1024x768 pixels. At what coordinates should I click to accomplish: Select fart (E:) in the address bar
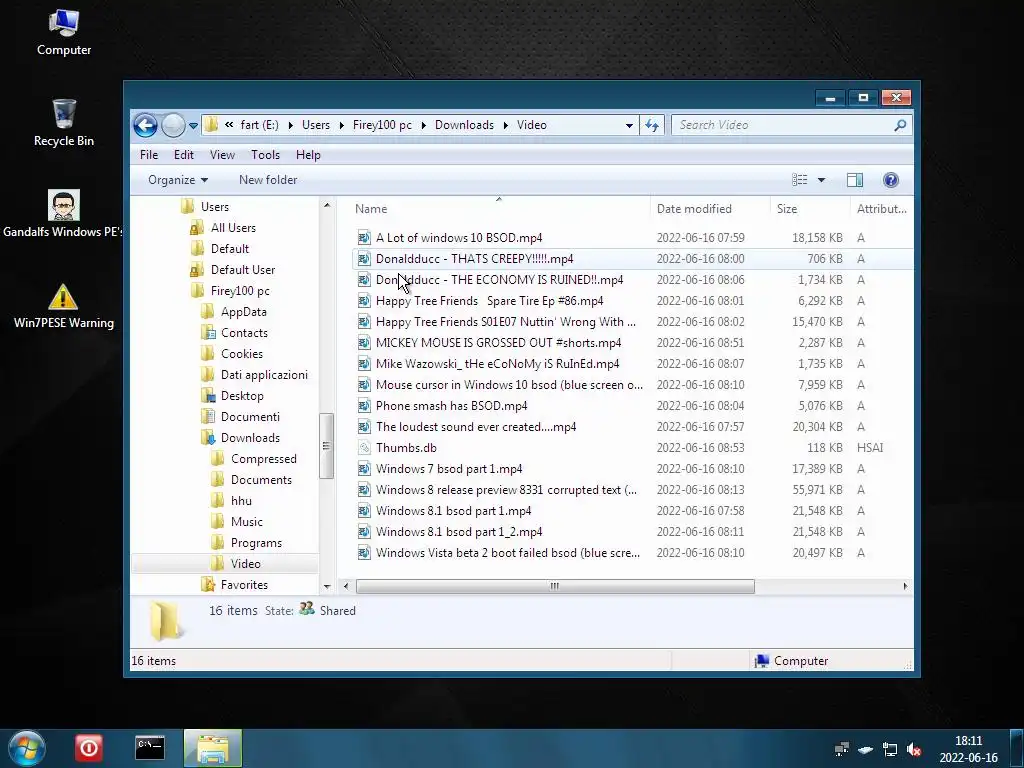[x=259, y=125]
